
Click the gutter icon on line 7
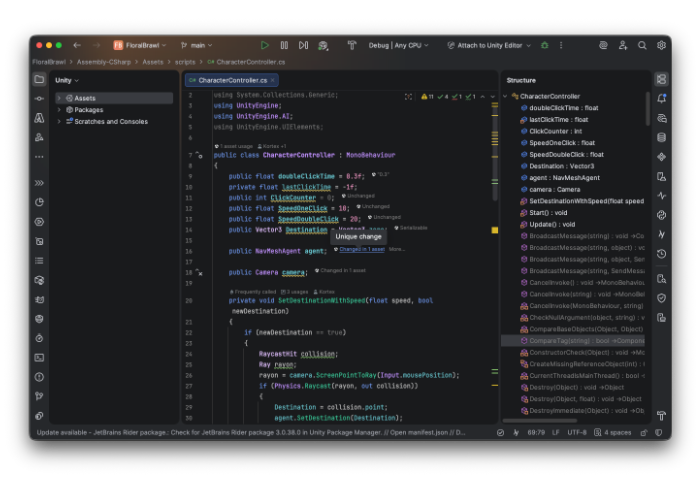tap(199, 155)
